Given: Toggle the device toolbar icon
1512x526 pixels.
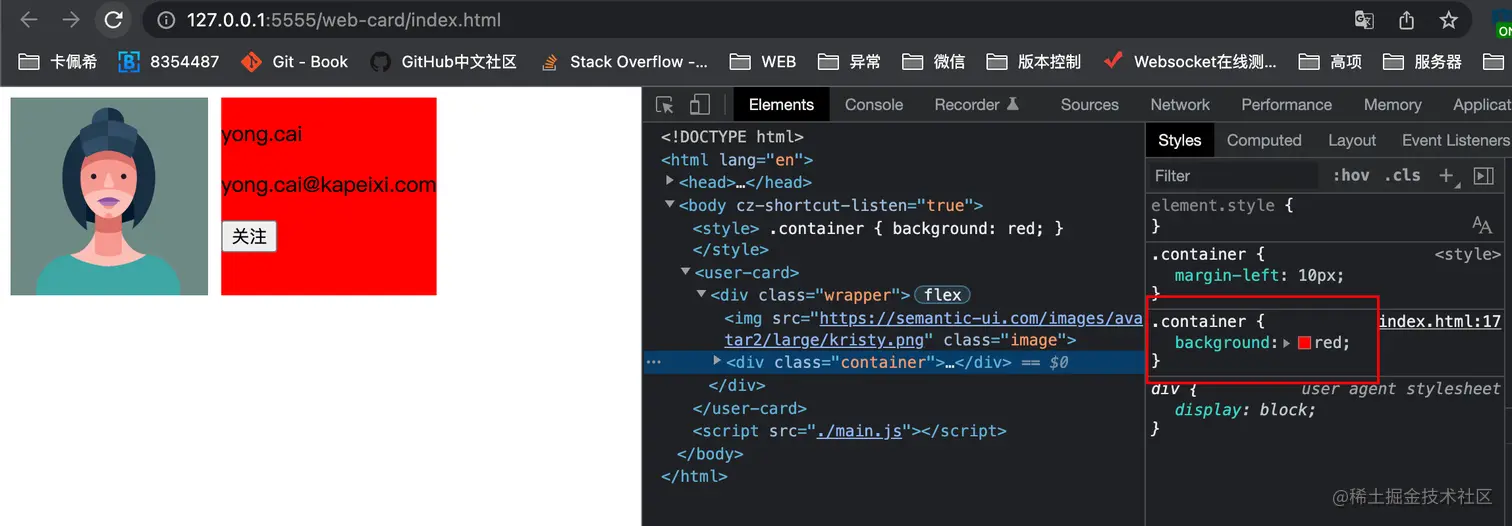Looking at the screenshot, I should [700, 104].
